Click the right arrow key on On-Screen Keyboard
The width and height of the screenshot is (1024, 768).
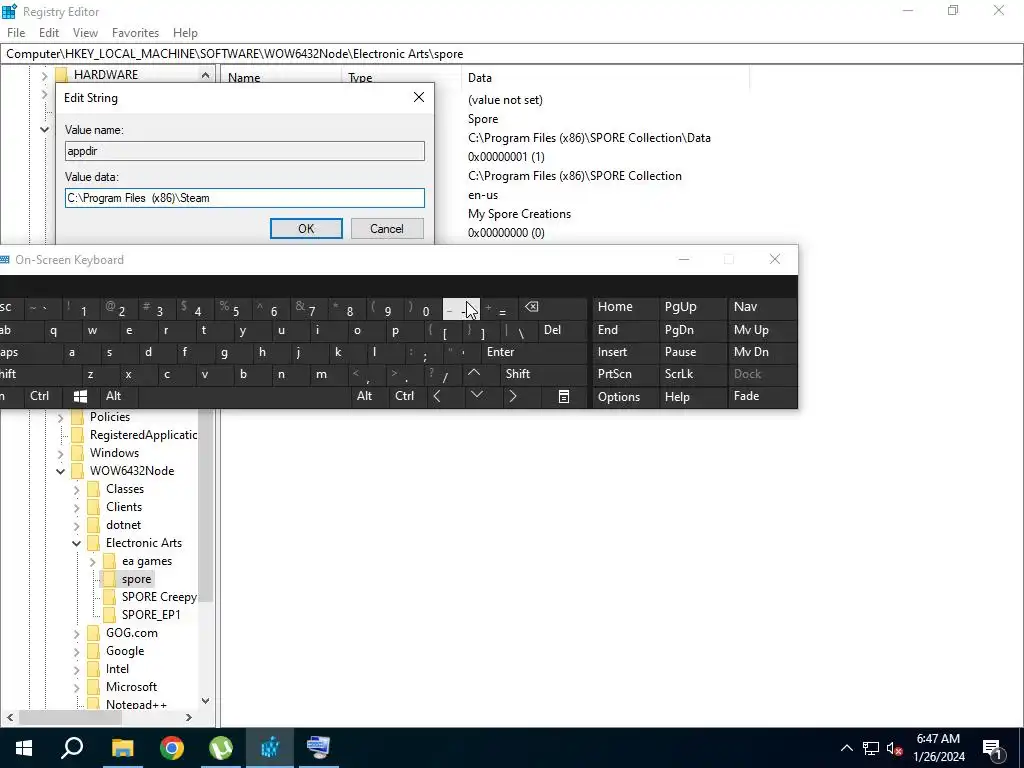coord(513,396)
